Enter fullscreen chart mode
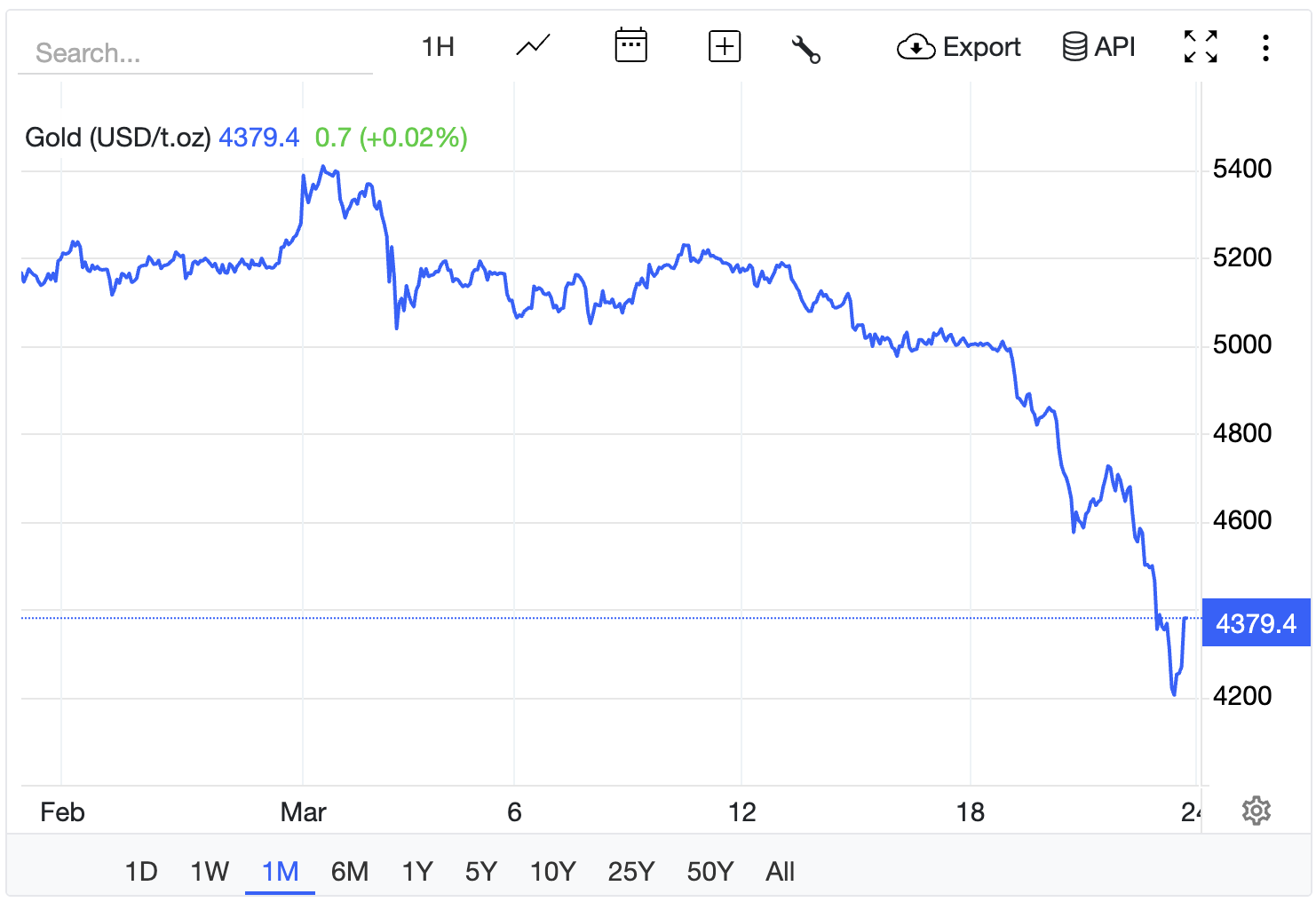1316x902 pixels. tap(1201, 47)
